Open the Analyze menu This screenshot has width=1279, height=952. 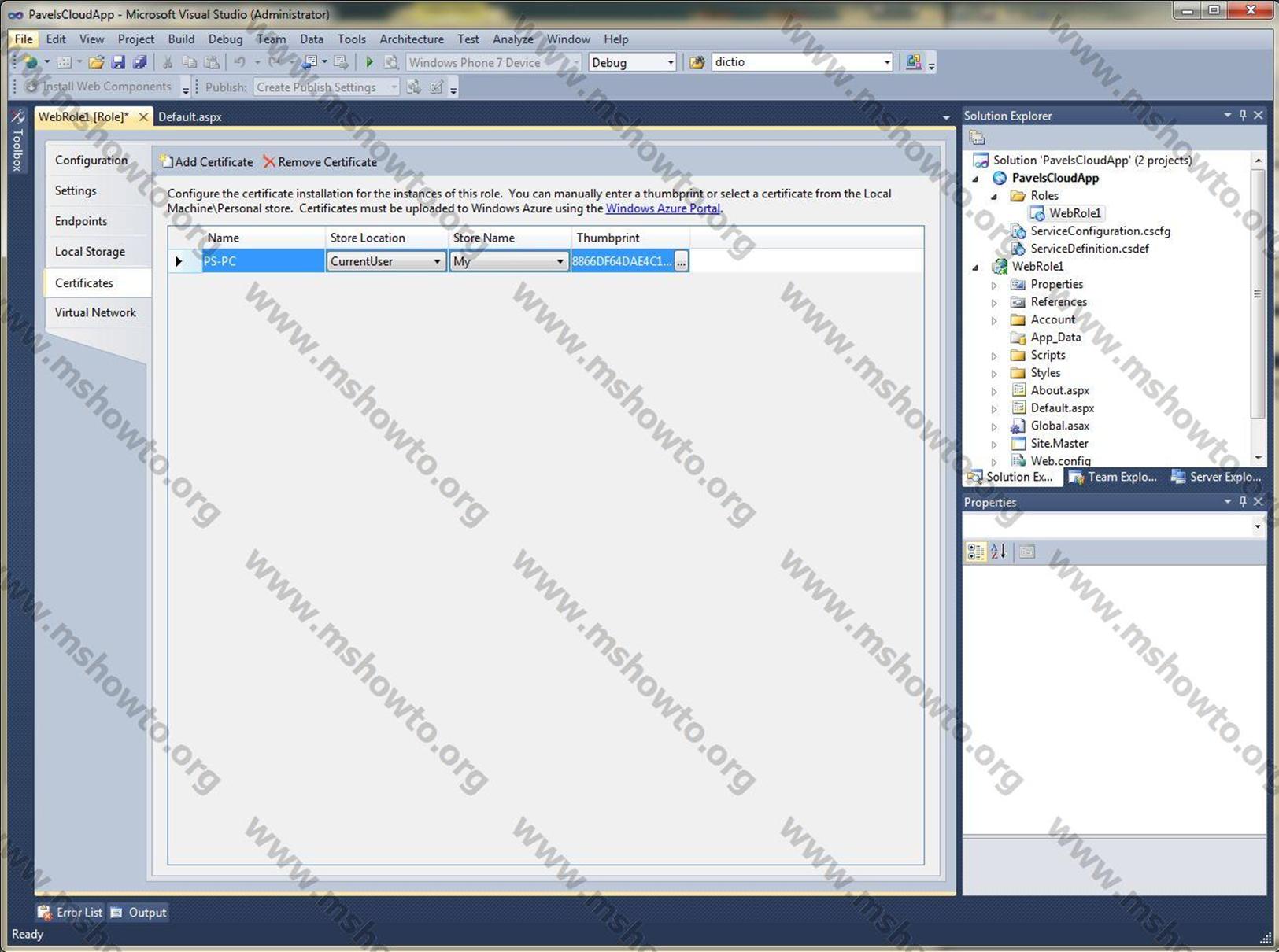tap(513, 39)
